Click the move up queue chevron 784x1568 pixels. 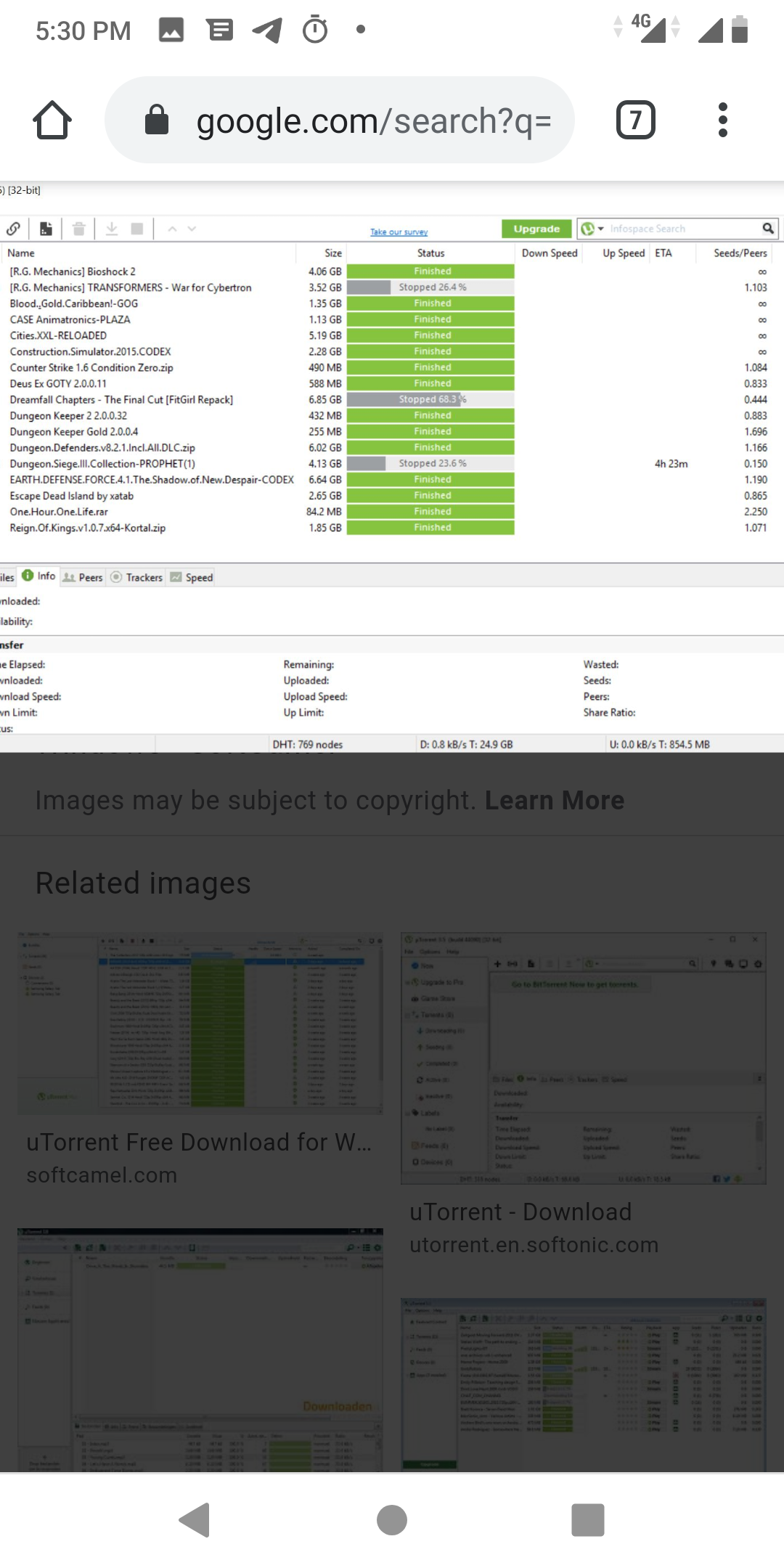(172, 229)
